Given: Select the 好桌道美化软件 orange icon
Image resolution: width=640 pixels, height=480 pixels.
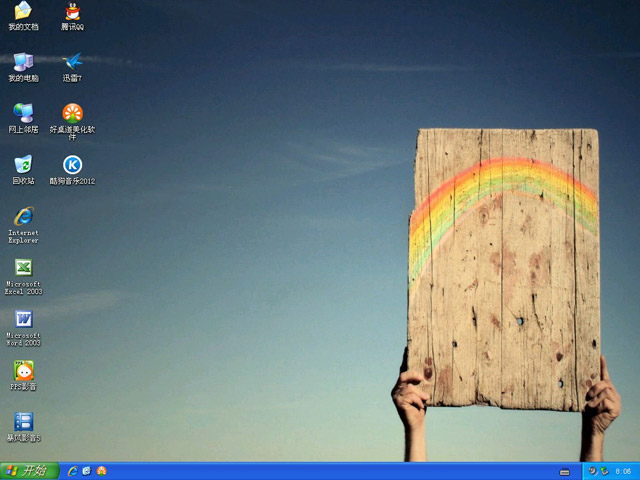Looking at the screenshot, I should tap(72, 113).
